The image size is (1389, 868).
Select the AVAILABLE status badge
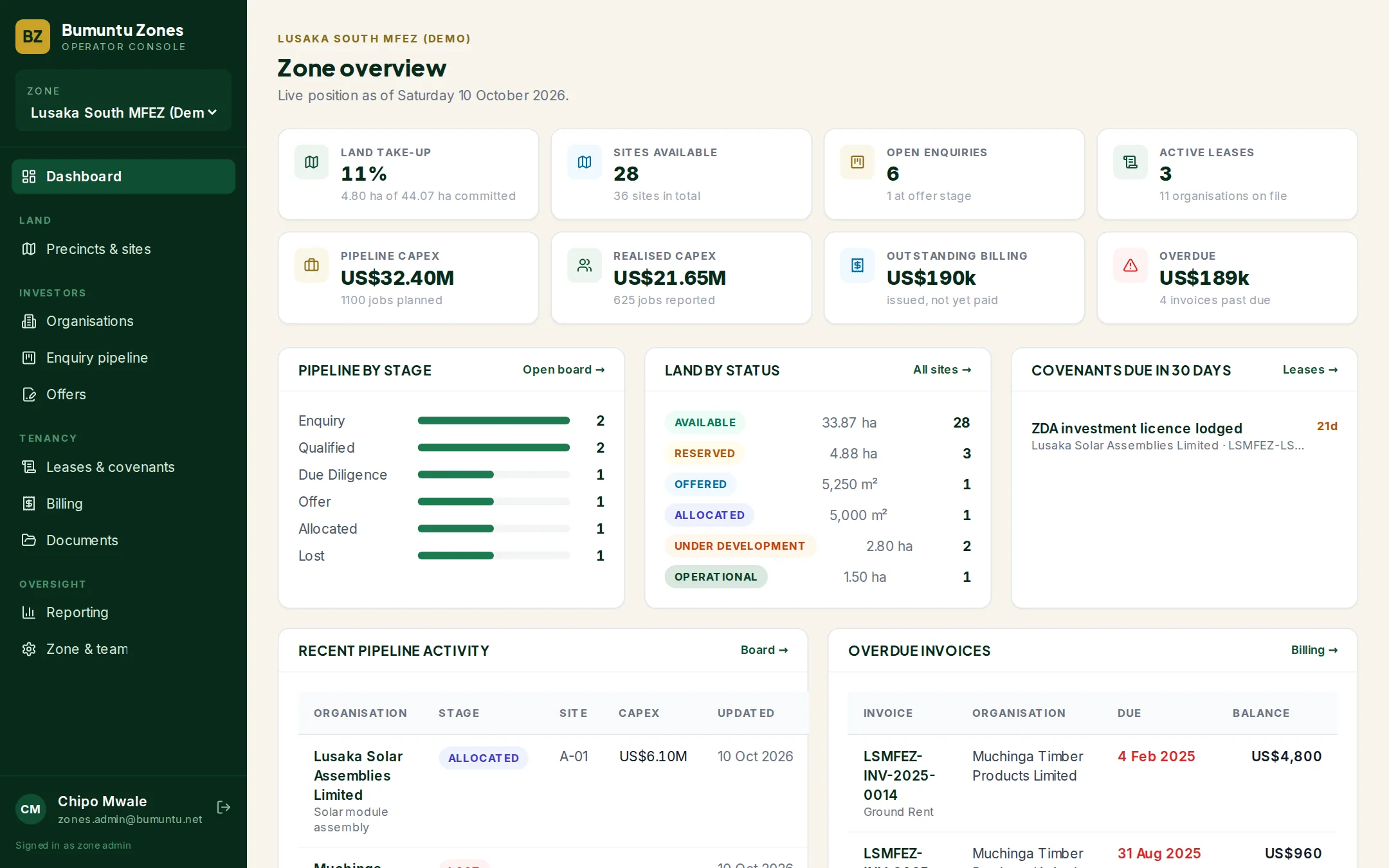pyautogui.click(x=705, y=422)
